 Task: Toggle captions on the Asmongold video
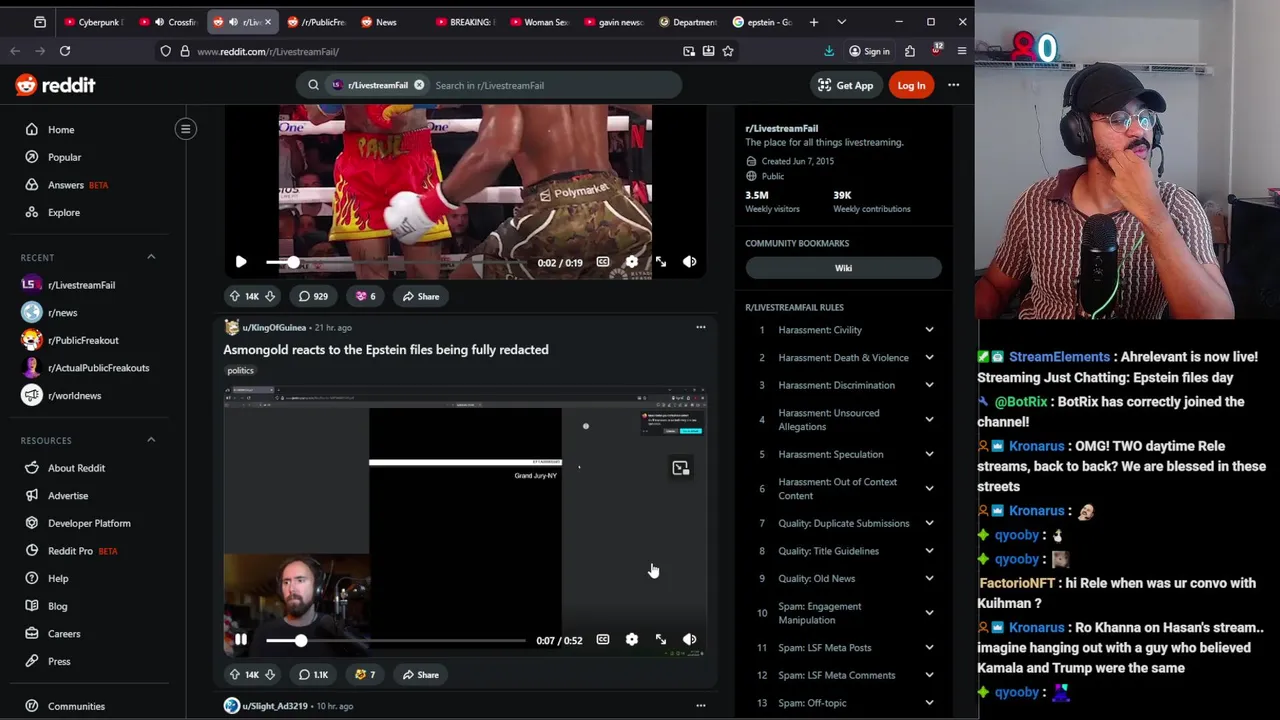tap(603, 640)
